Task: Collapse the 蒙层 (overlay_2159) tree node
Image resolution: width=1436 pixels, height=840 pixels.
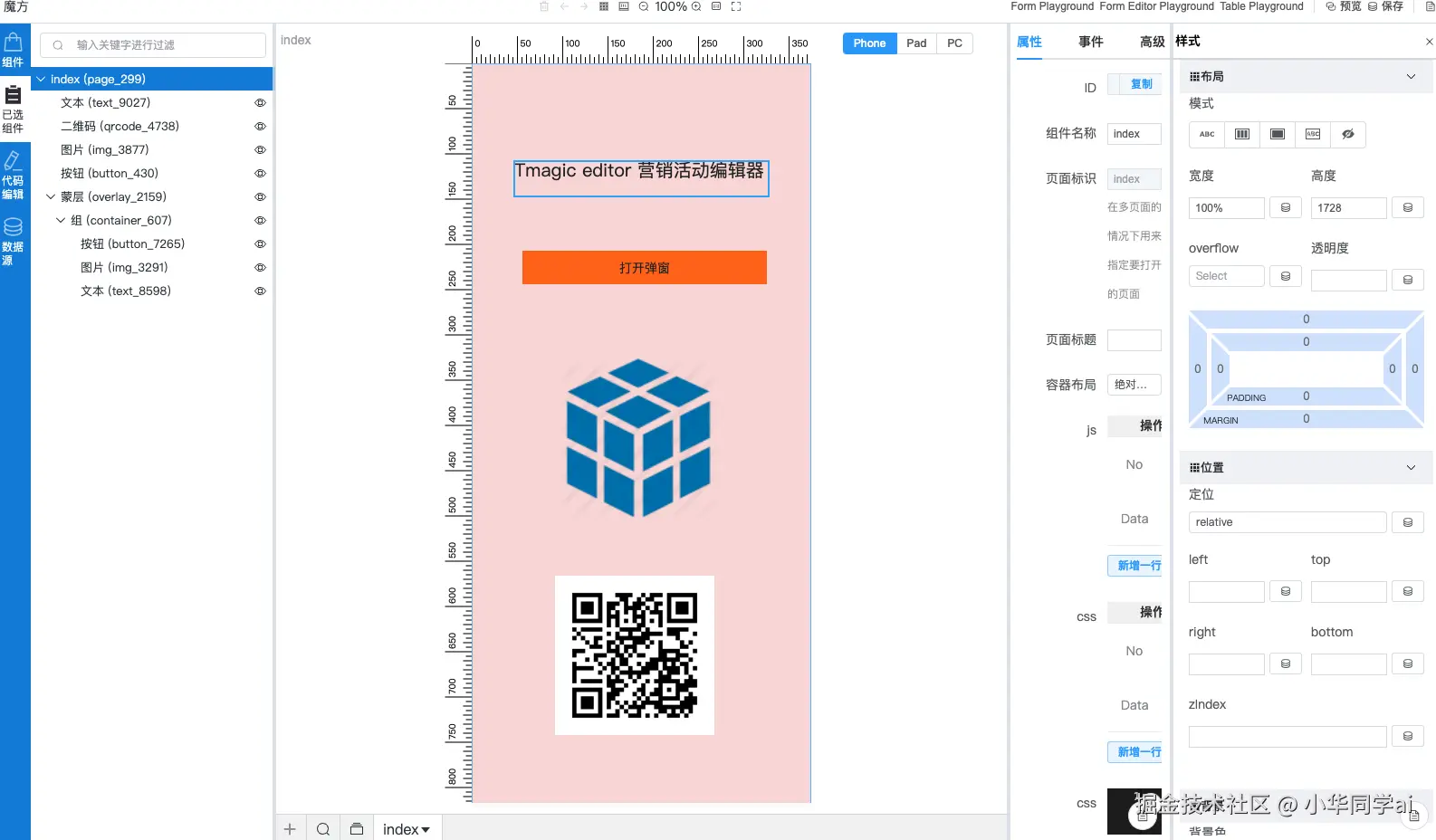Action: tap(51, 197)
